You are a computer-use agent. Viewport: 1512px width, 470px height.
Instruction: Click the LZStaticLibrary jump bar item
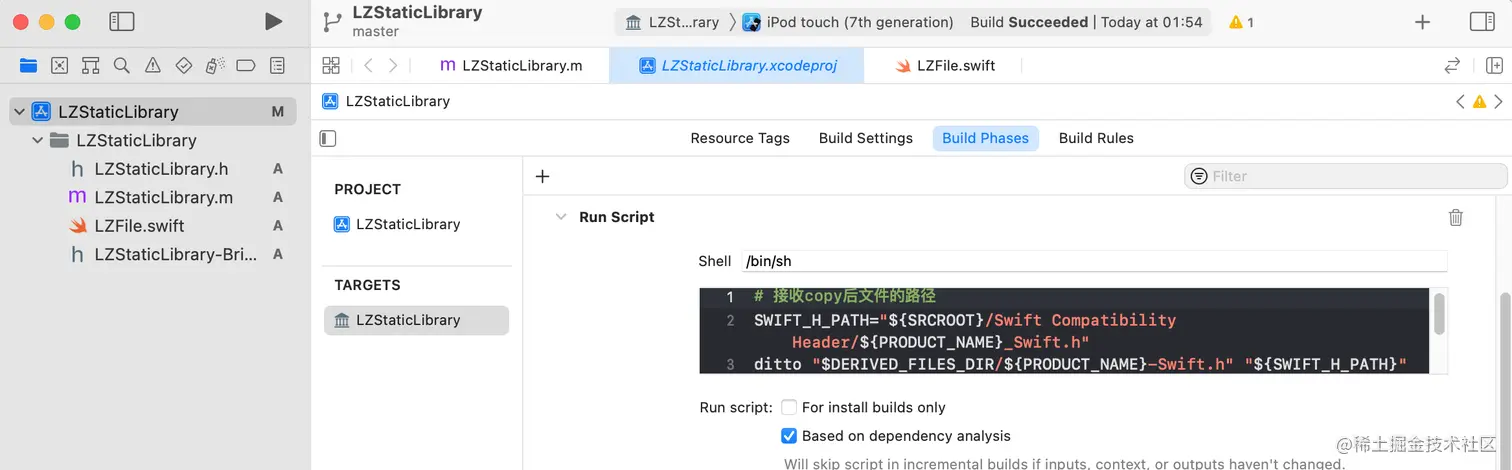[x=386, y=101]
